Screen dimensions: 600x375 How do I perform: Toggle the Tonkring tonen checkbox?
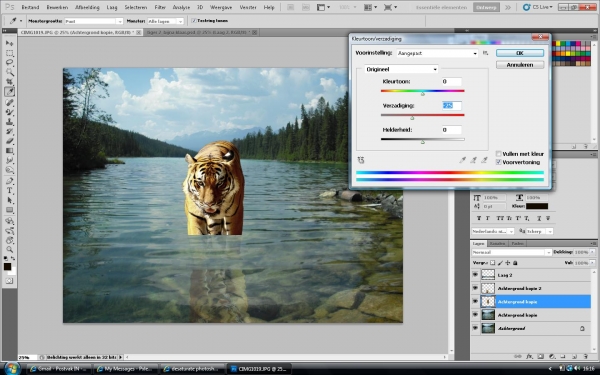pyautogui.click(x=194, y=21)
